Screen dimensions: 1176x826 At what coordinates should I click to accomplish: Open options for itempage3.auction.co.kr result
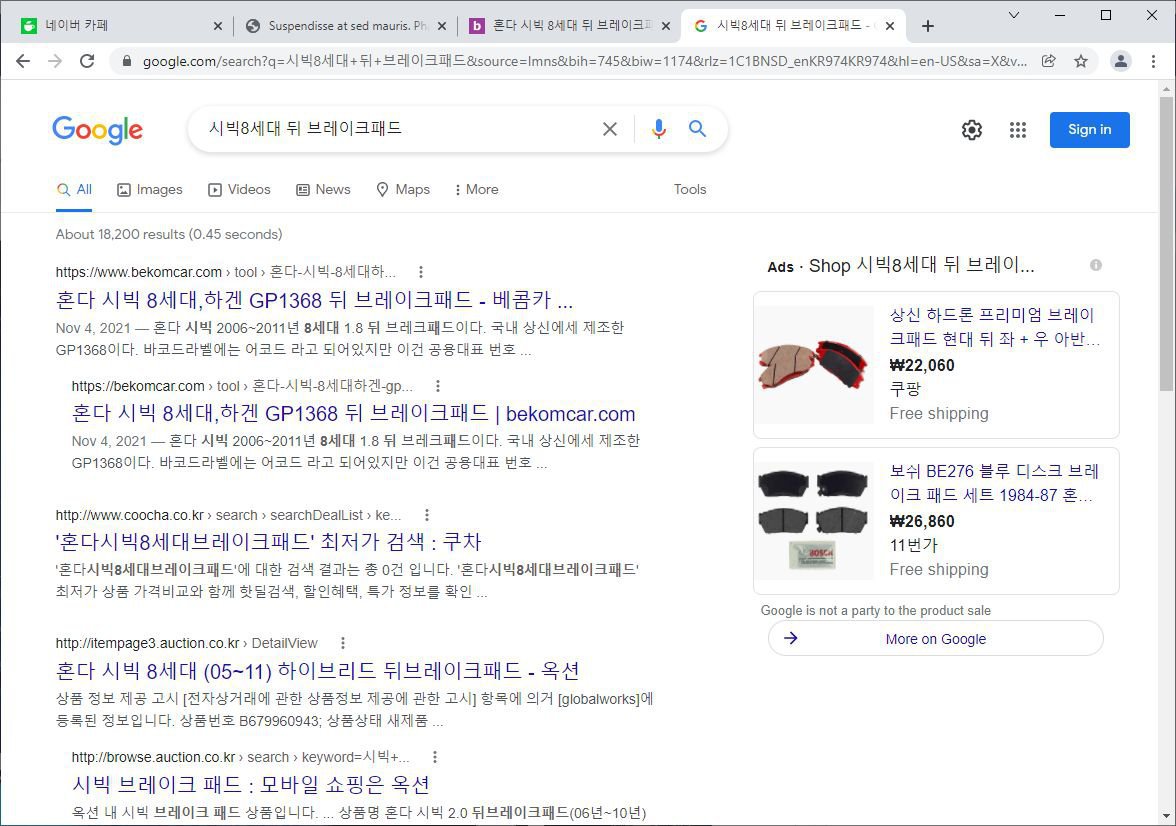[x=343, y=643]
